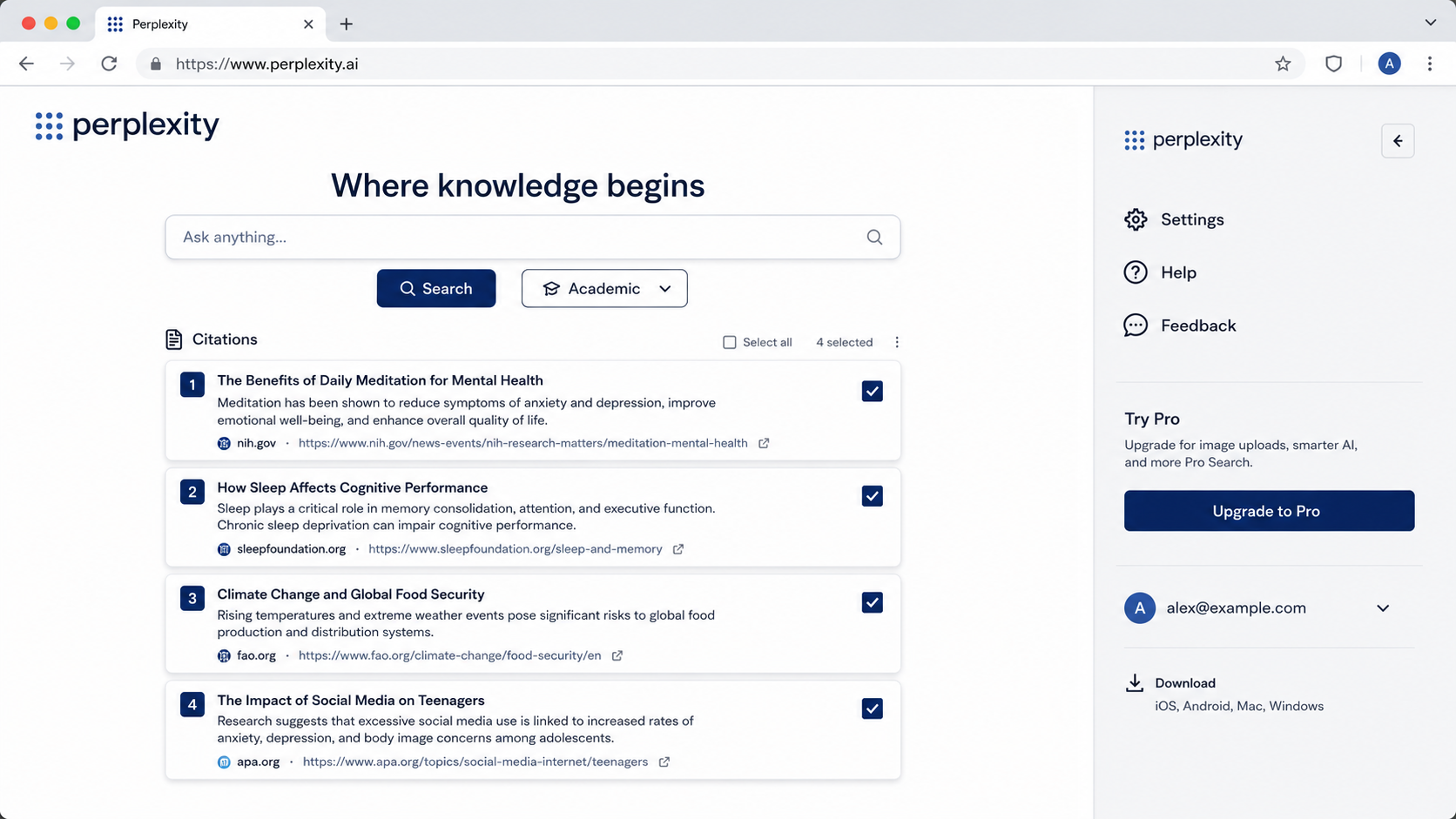Uncheck the Social Media on Teenagers checkbox

pos(872,708)
